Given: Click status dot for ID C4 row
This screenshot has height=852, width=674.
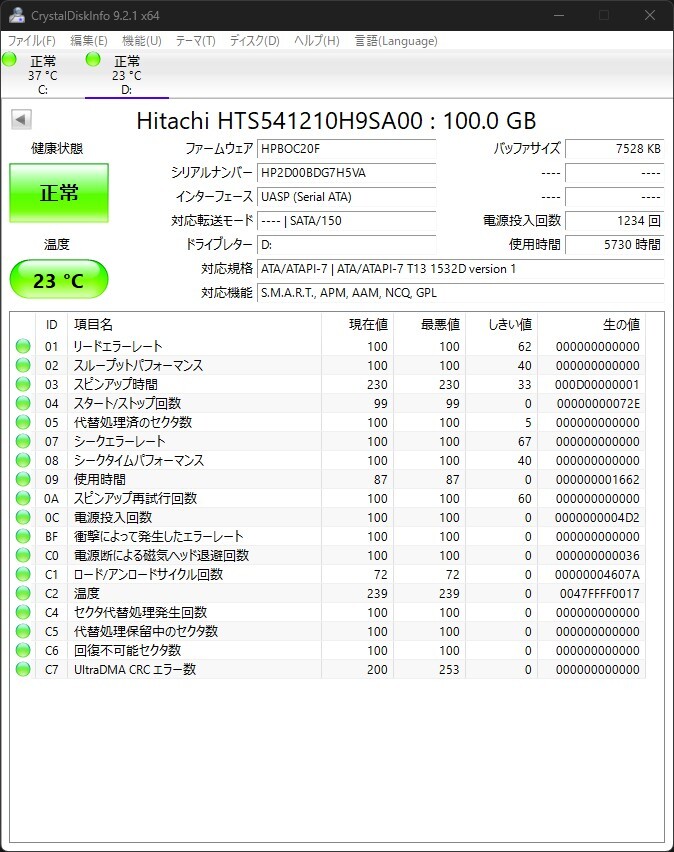Looking at the screenshot, I should coord(23,612).
